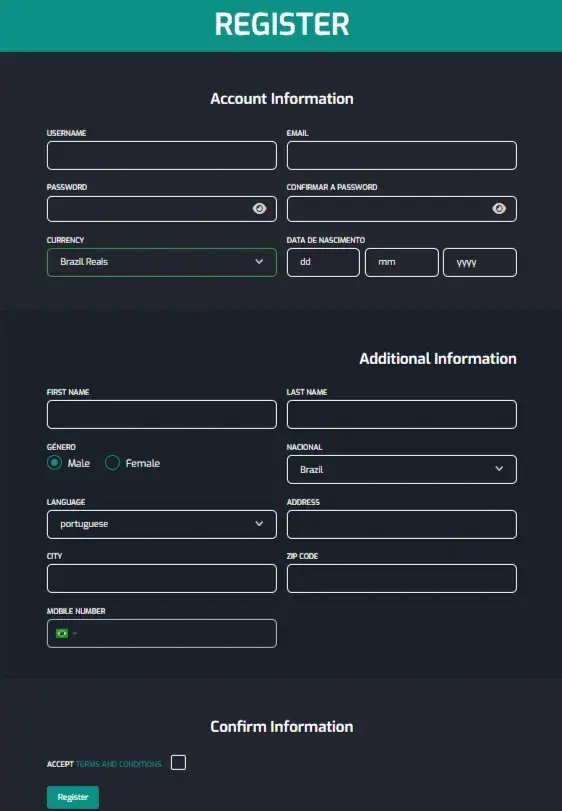Click the Account Information heading

(282, 99)
